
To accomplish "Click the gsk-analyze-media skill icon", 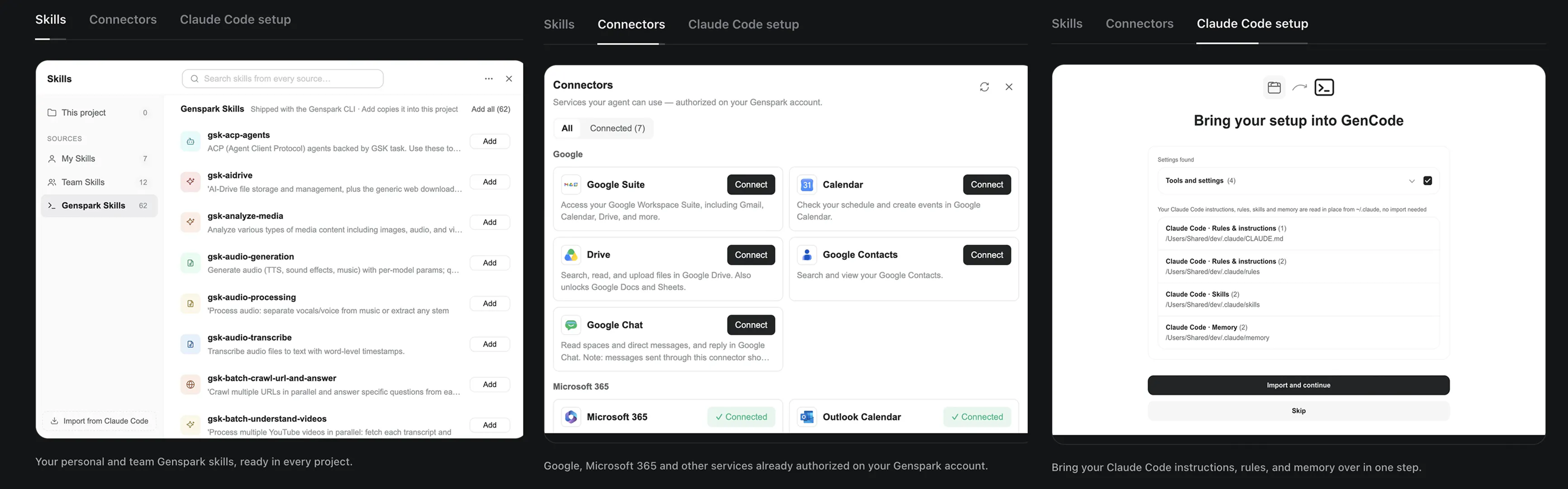I will click(190, 222).
